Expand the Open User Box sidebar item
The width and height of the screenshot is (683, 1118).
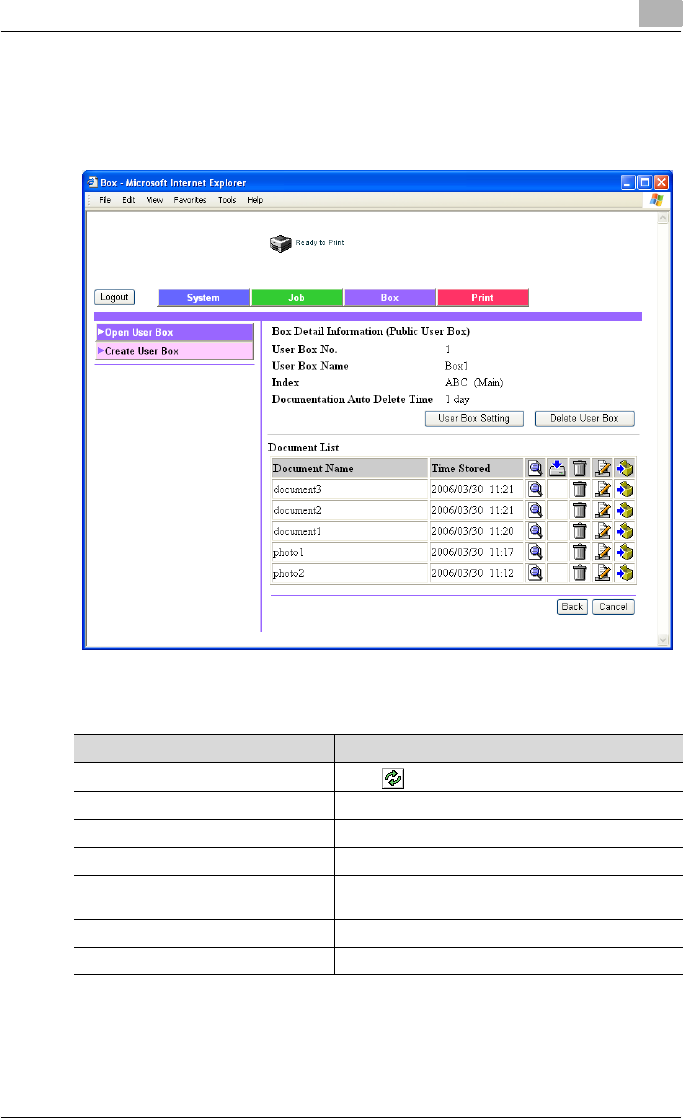[x=174, y=333]
